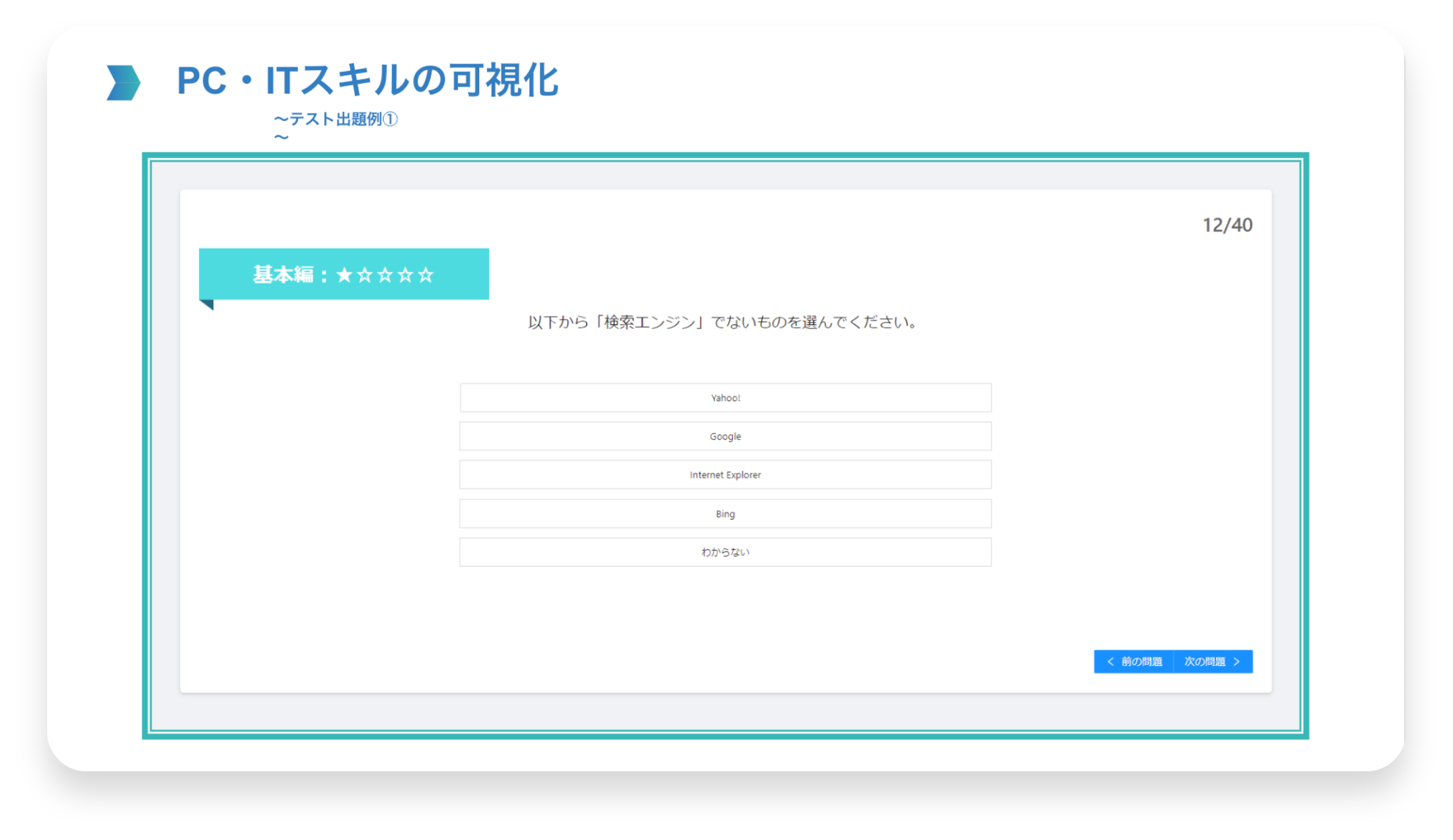1453x840 pixels.
Task: Click the 基本編 label in the banner
Action: click(x=283, y=275)
